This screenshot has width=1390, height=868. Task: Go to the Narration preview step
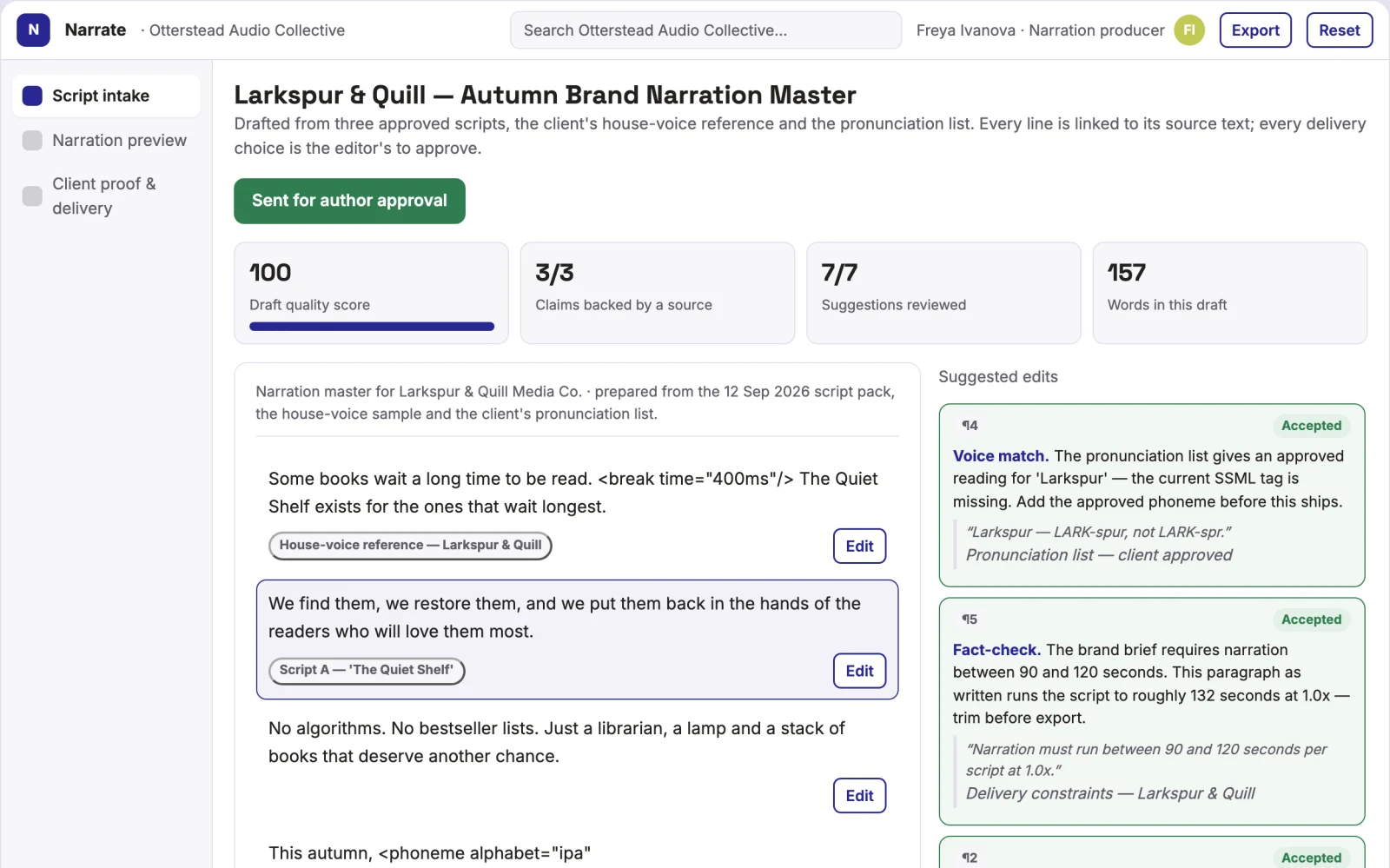point(106,140)
